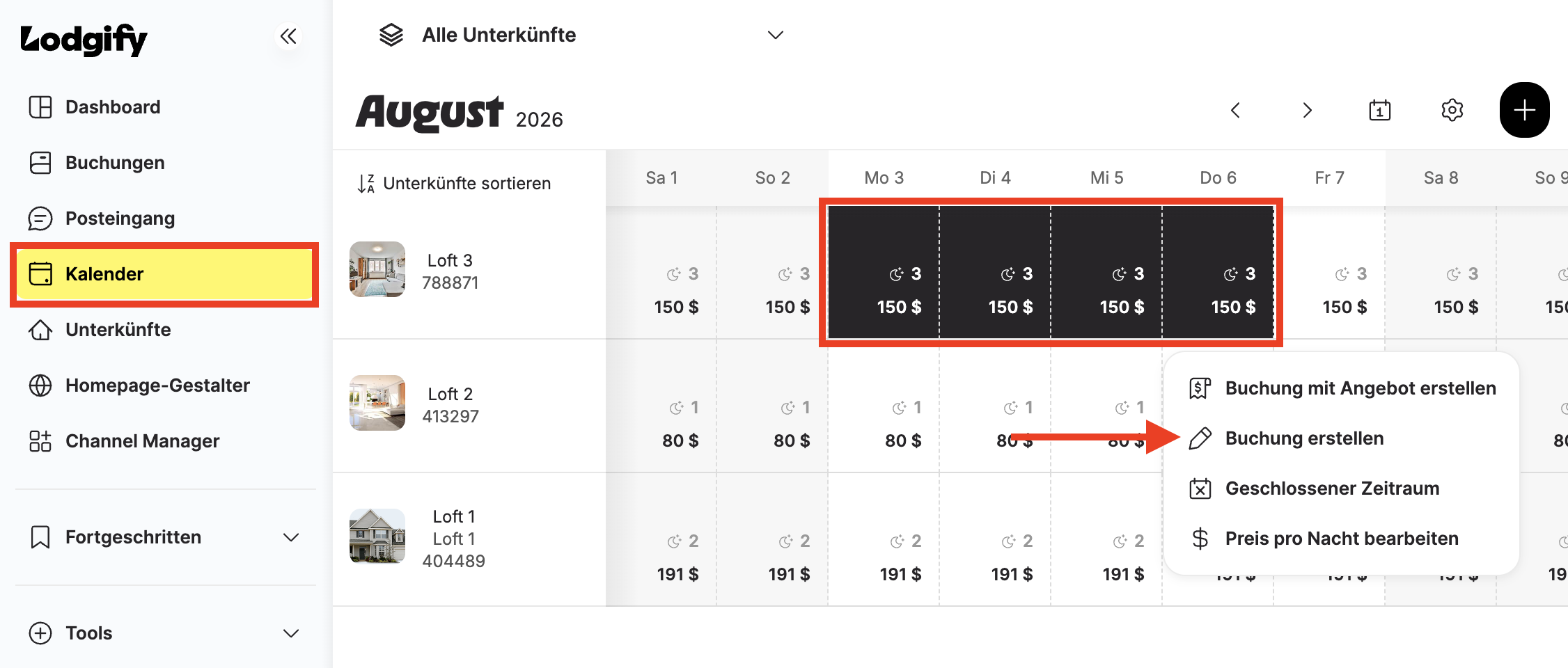Jump to today using calendar icon
The width and height of the screenshot is (1568, 668).
(x=1379, y=110)
